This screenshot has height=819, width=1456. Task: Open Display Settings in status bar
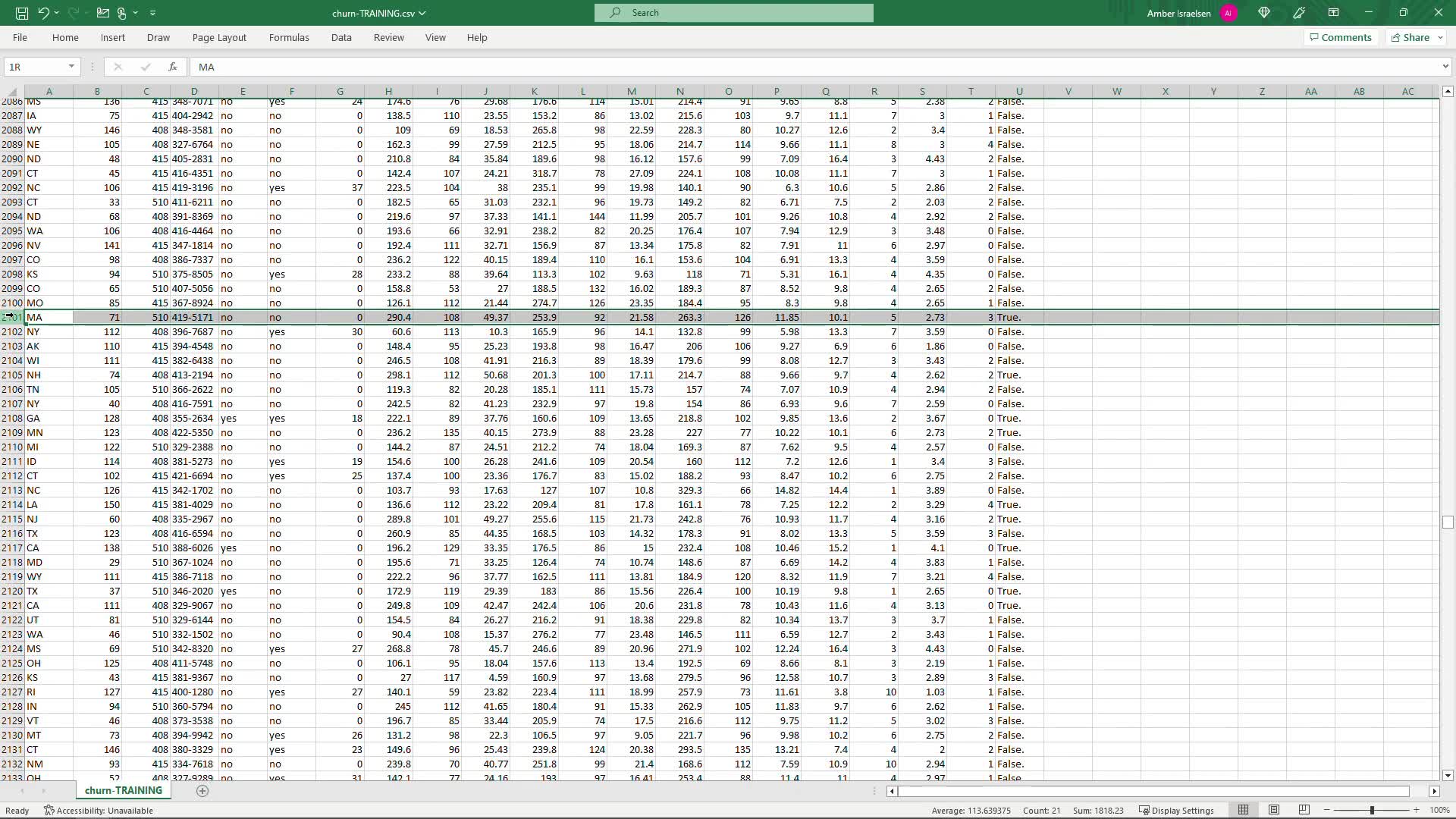pos(1176,810)
